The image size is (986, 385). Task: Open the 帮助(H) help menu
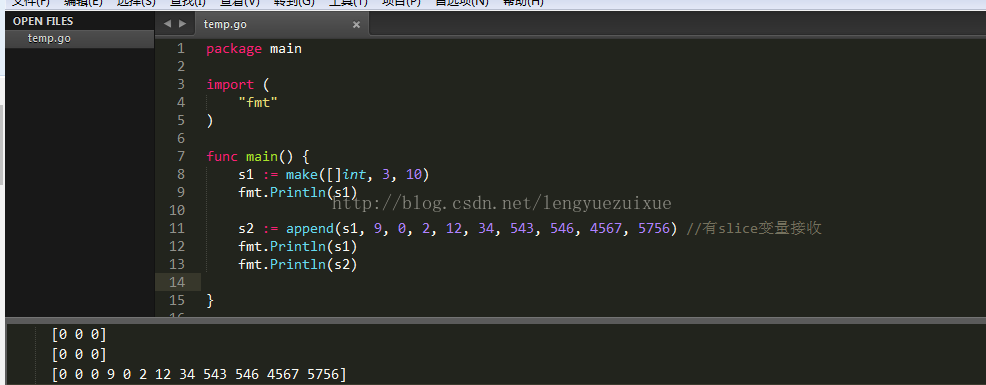coord(523,3)
